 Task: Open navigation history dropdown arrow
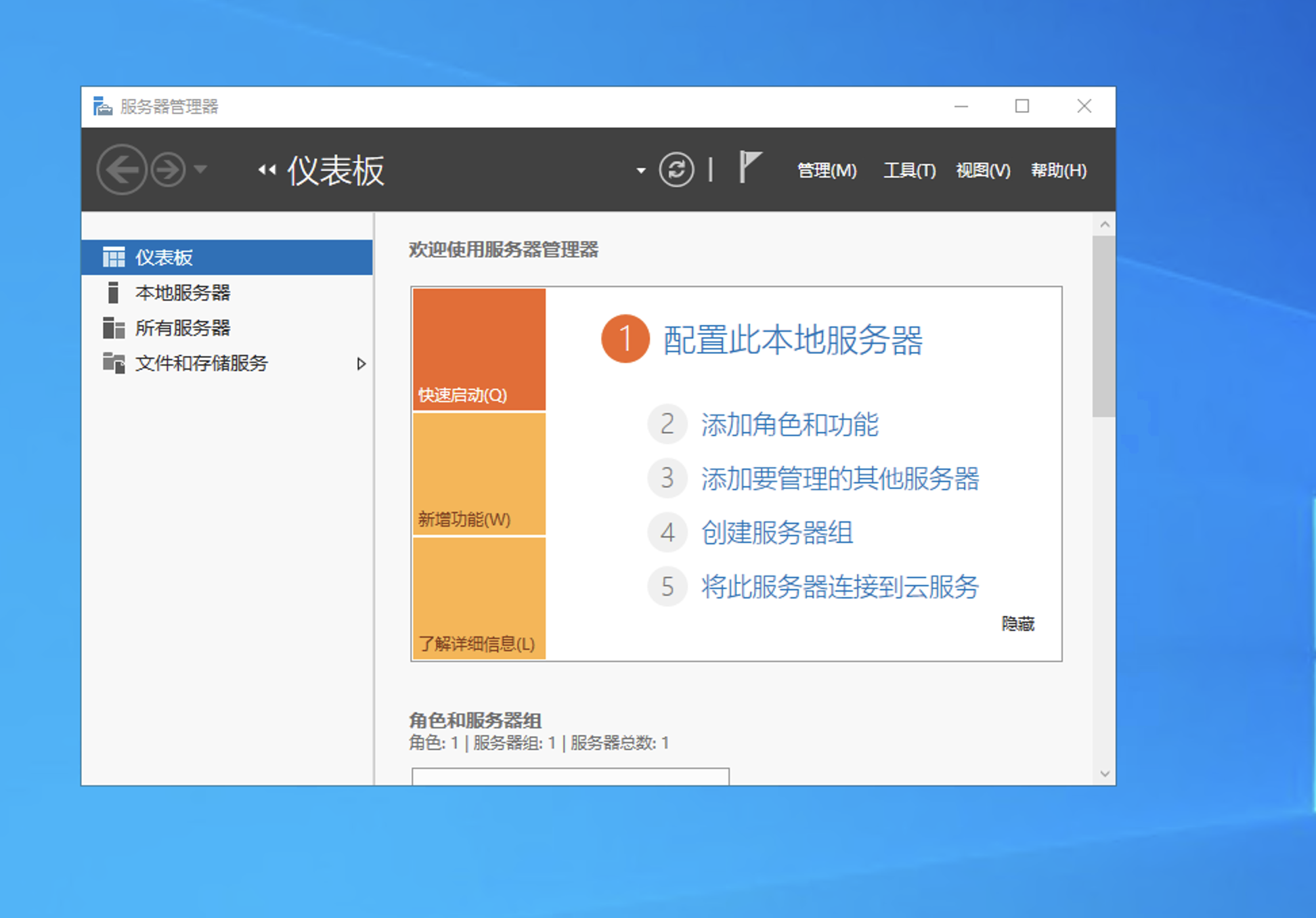200,169
